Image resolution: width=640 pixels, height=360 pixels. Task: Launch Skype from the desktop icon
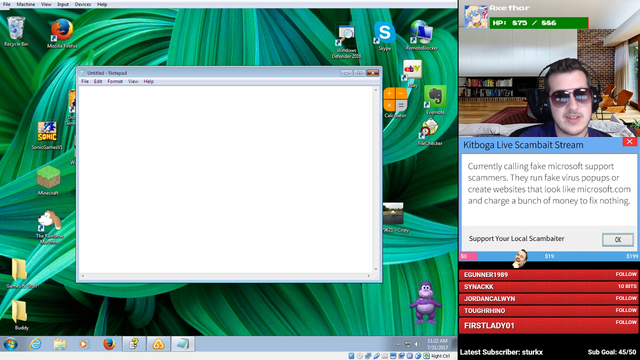coord(384,36)
